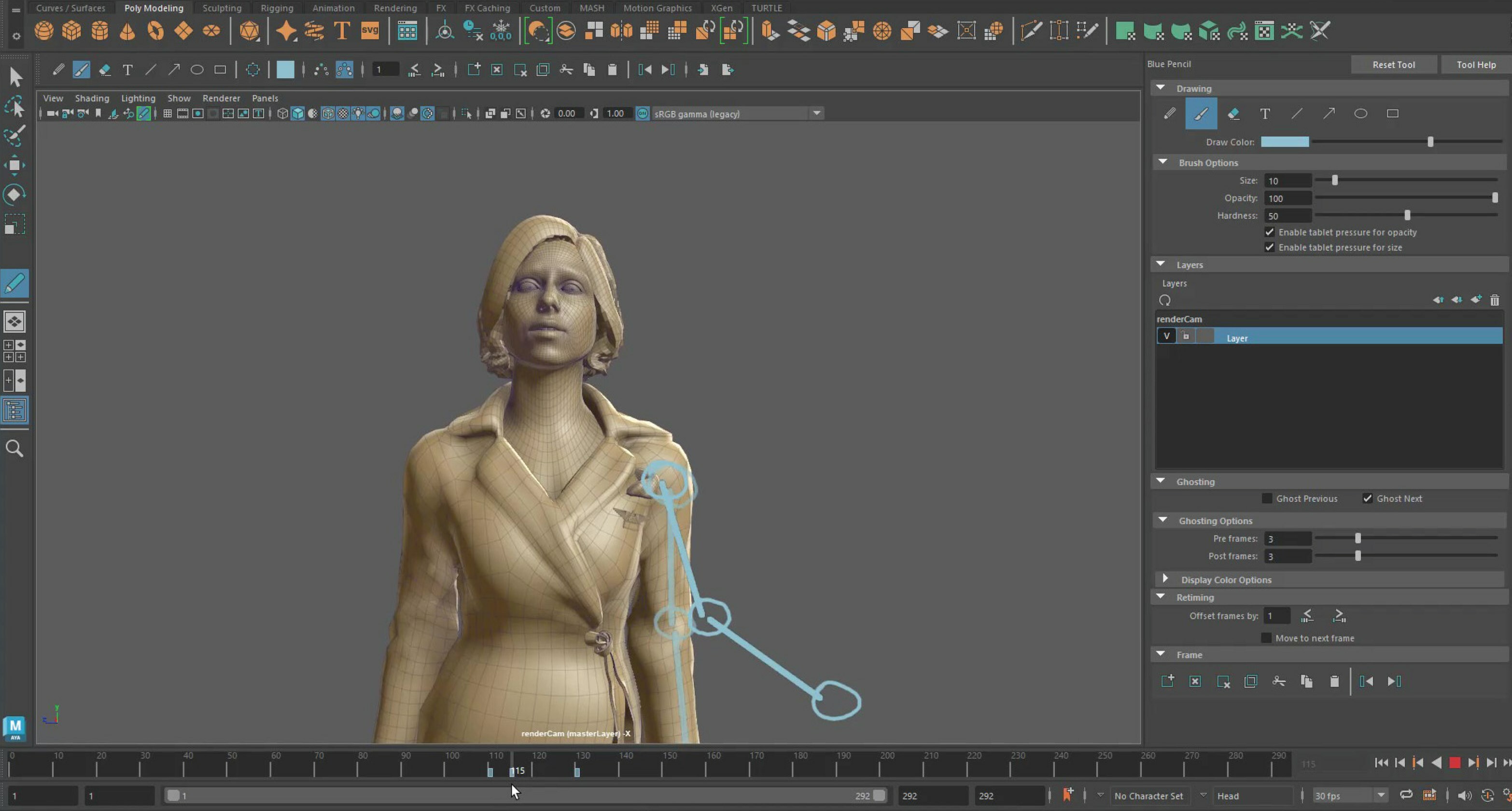The height and width of the screenshot is (811, 1512).
Task: Enable the Ghost Previous option
Action: click(1267, 498)
